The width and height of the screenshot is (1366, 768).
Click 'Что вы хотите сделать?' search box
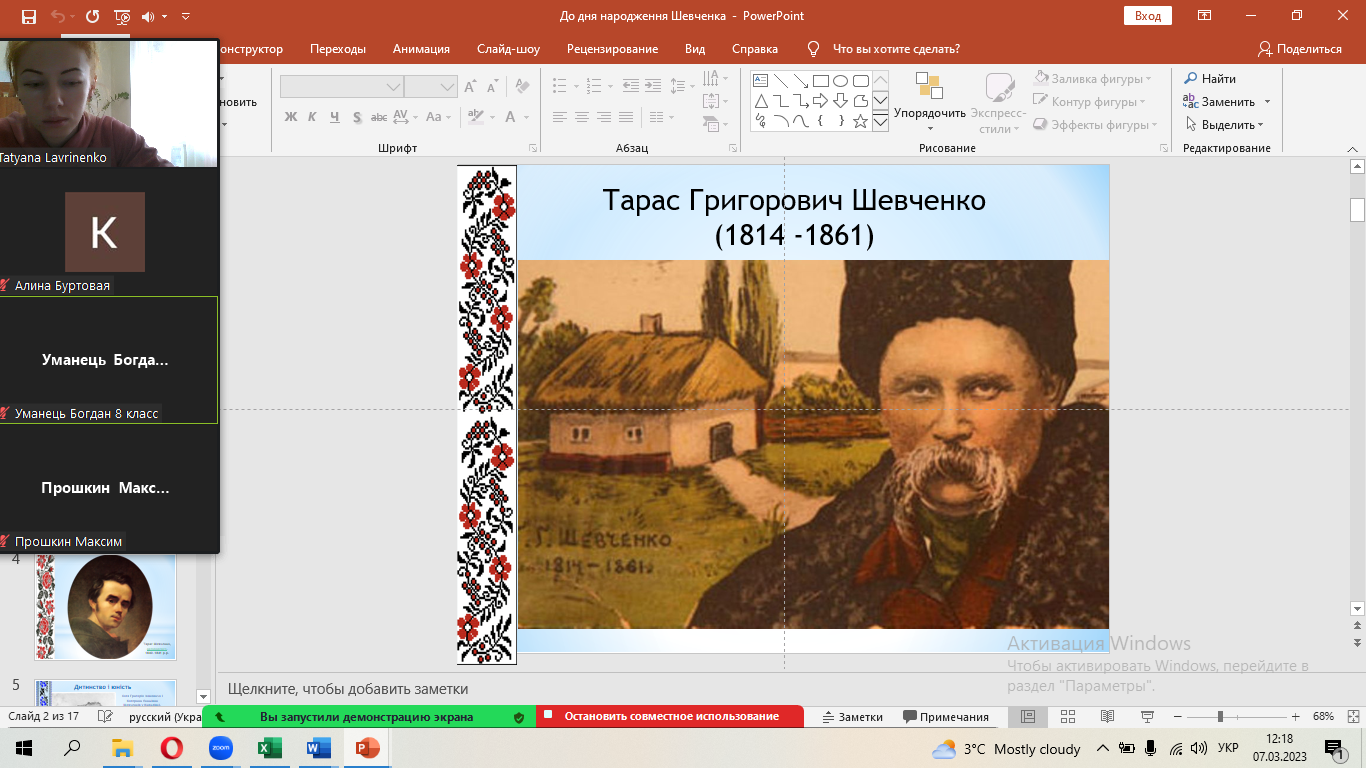[896, 49]
